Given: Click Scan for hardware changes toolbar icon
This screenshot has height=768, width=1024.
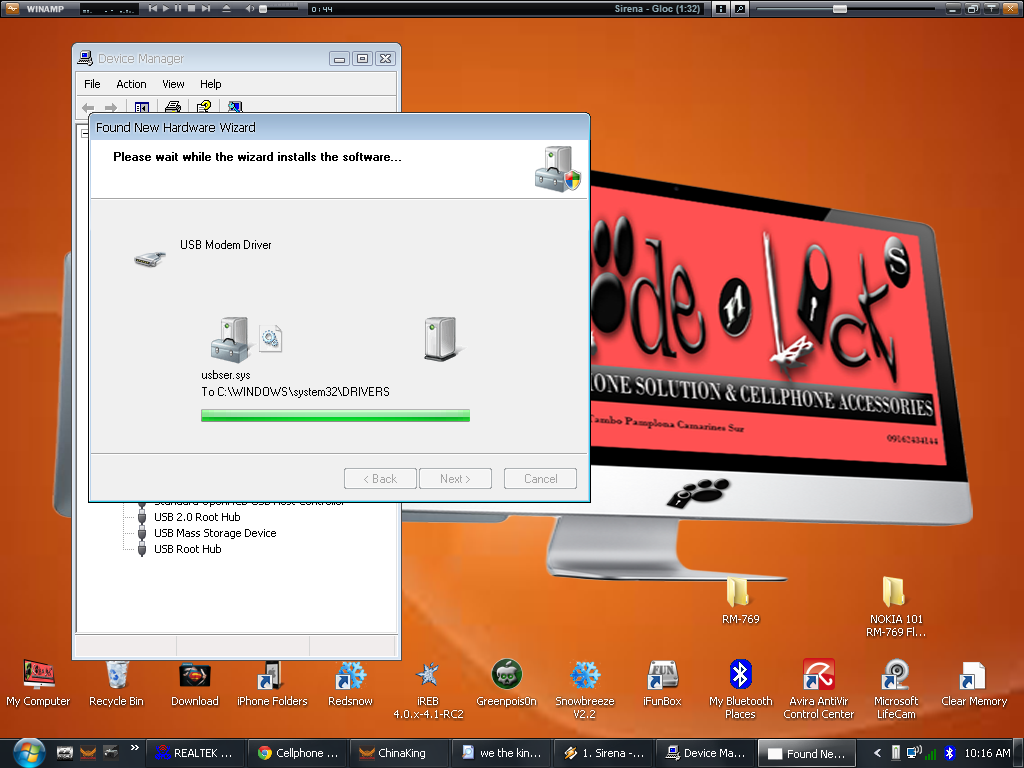Looking at the screenshot, I should click(235, 107).
